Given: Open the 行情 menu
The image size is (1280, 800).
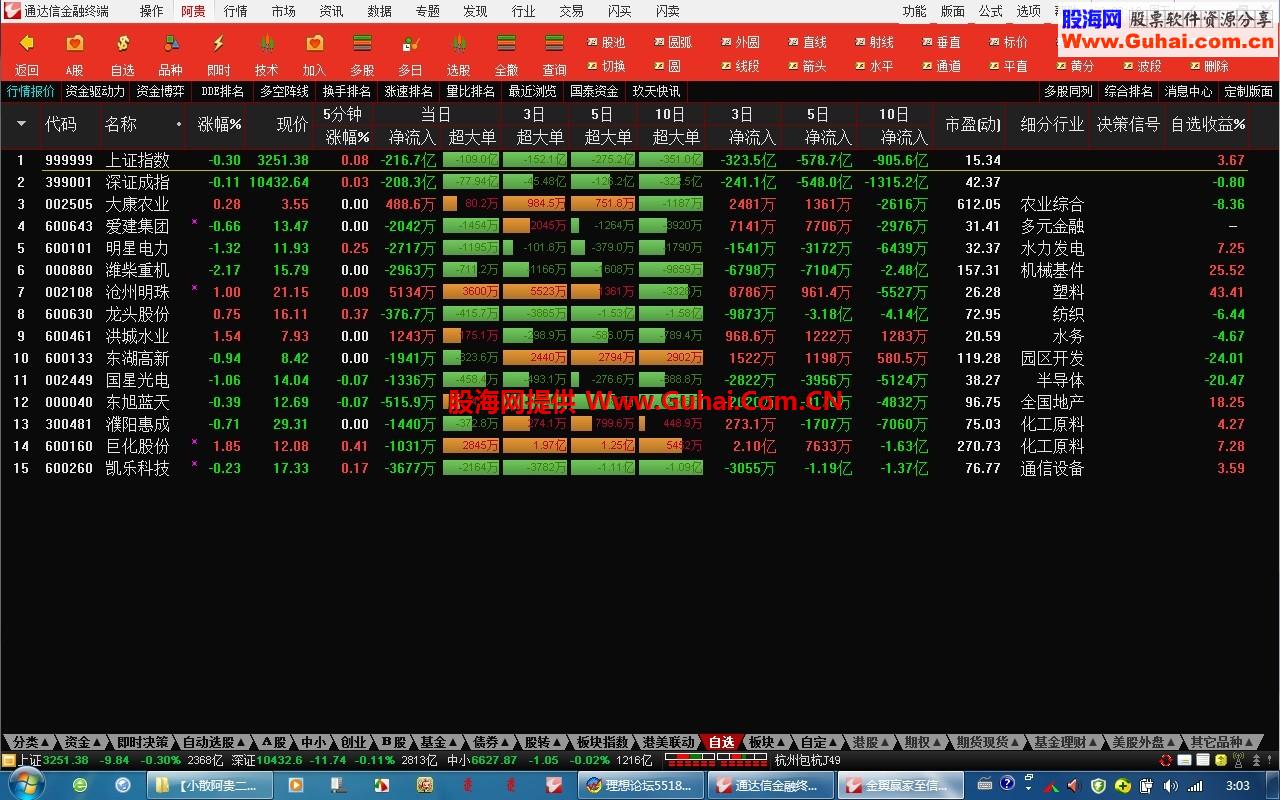Looking at the screenshot, I should click(236, 11).
